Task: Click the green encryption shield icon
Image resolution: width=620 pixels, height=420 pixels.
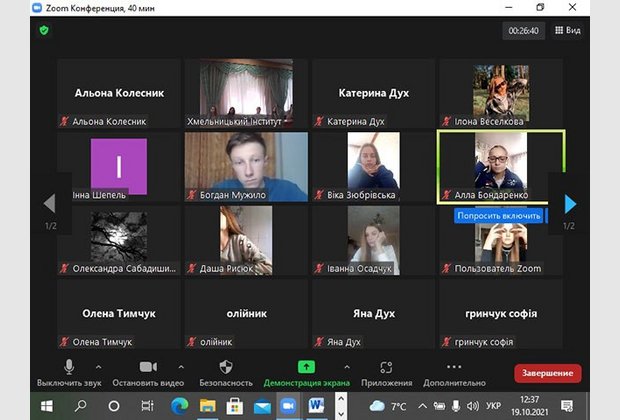Action: (44, 31)
